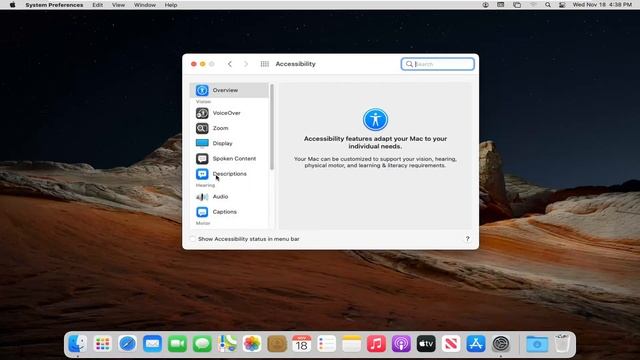Go back to the previous preference pane
This screenshot has width=640, height=360.
[x=230, y=64]
